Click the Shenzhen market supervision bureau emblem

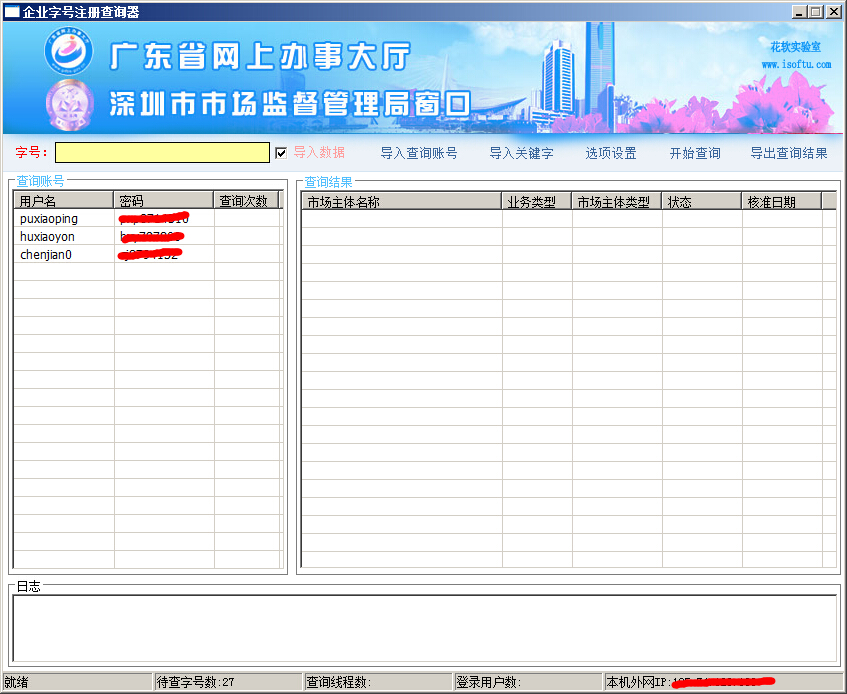click(69, 103)
